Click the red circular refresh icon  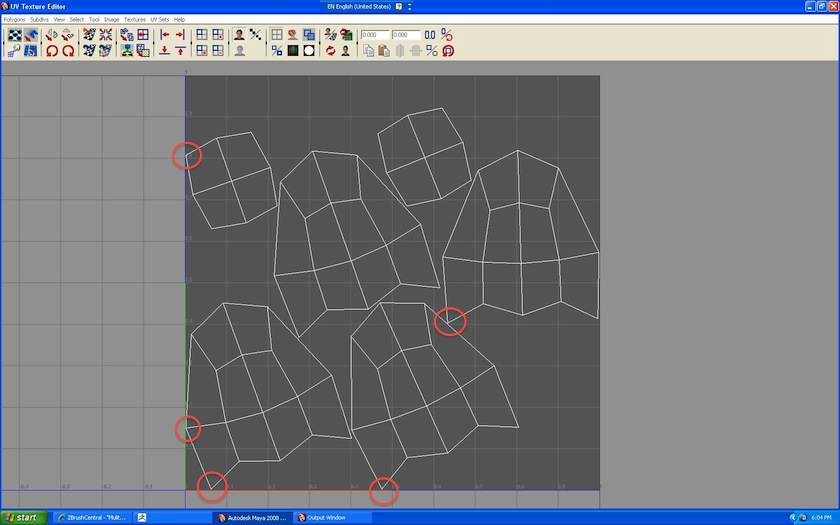click(x=329, y=50)
